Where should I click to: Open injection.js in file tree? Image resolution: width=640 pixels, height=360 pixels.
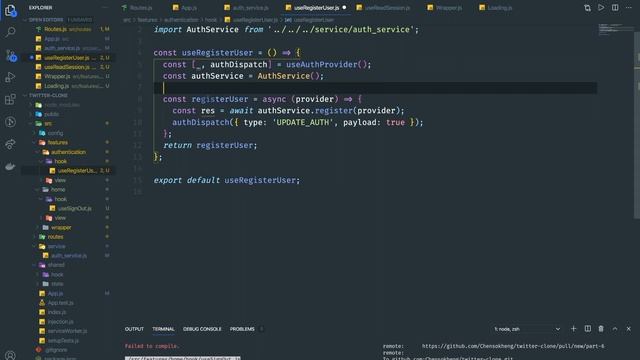point(60,322)
